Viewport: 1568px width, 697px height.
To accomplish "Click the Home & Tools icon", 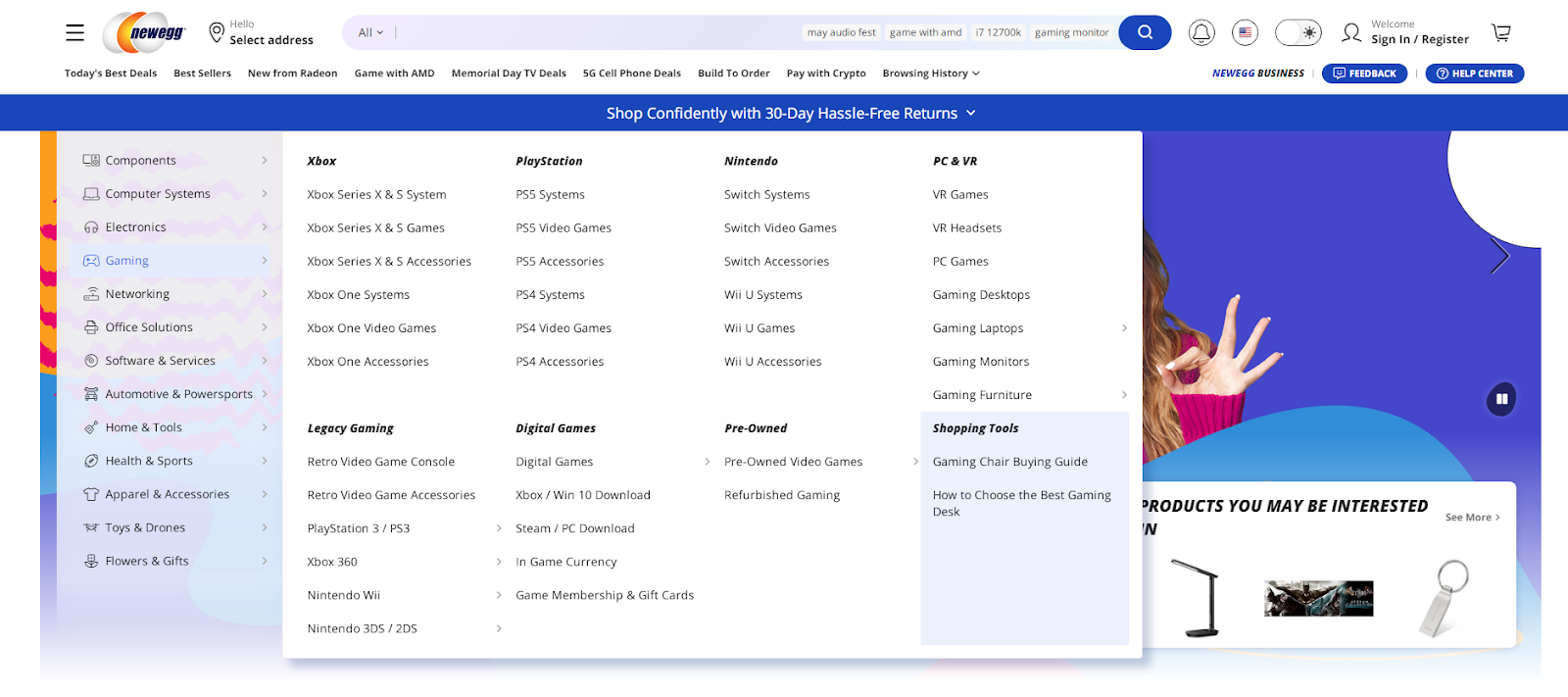I will point(91,427).
